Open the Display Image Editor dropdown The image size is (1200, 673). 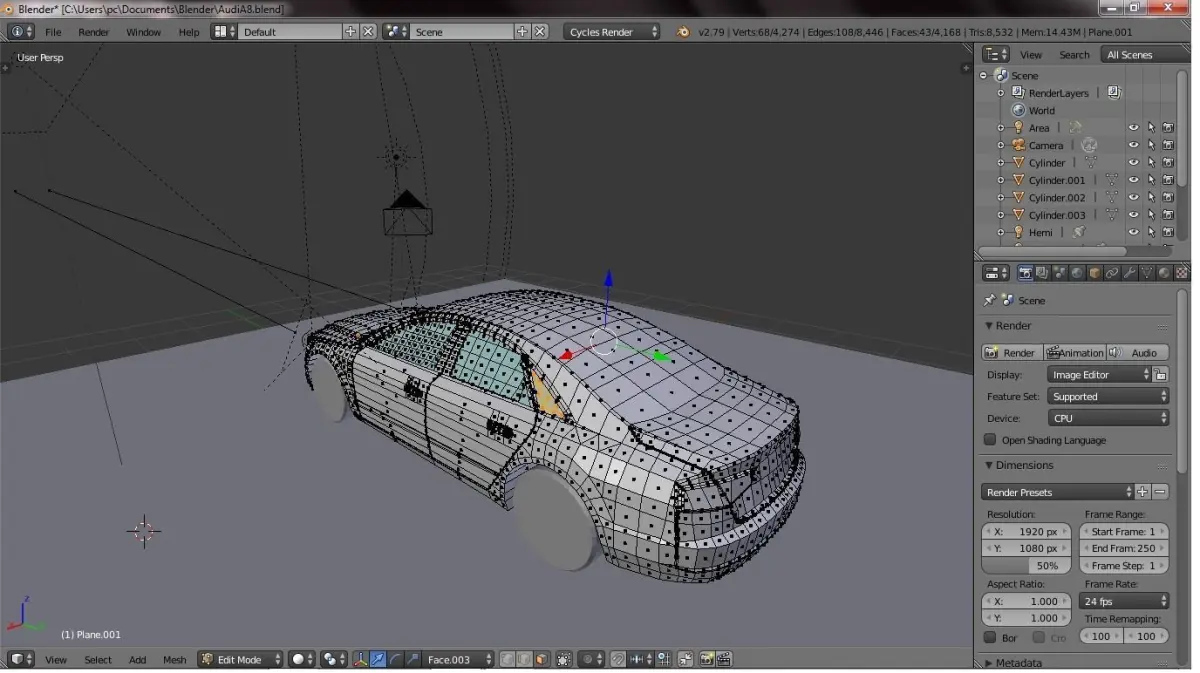(x=1099, y=375)
